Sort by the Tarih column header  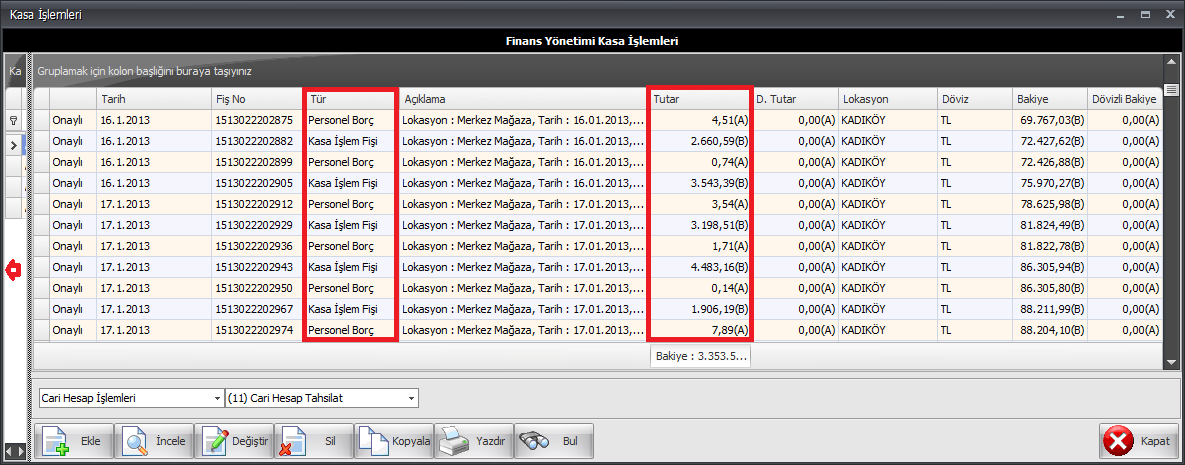click(x=153, y=100)
